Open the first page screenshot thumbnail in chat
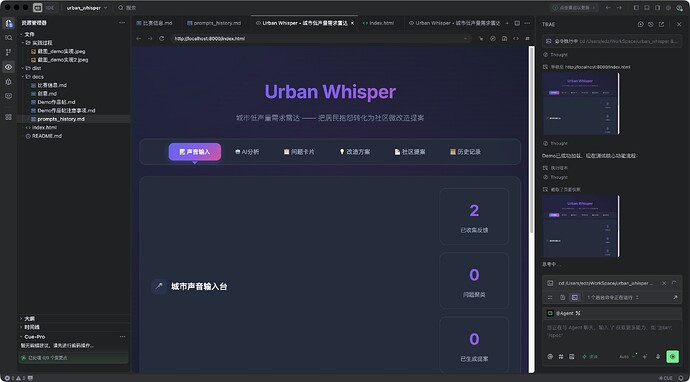 click(581, 103)
